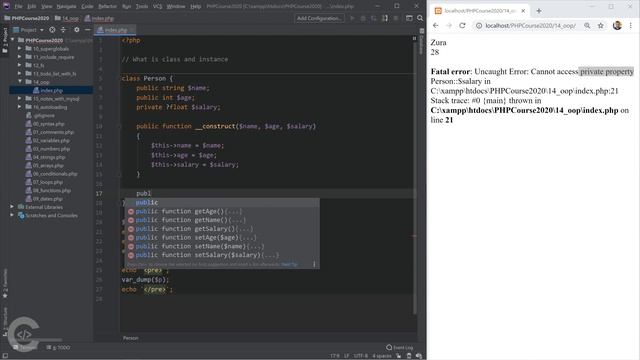
Task: Open the Event Log in status bar
Action: coord(400,347)
